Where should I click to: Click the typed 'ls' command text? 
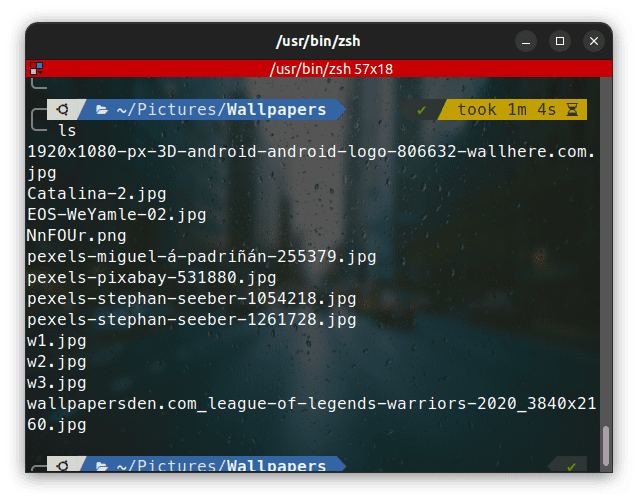[67, 130]
